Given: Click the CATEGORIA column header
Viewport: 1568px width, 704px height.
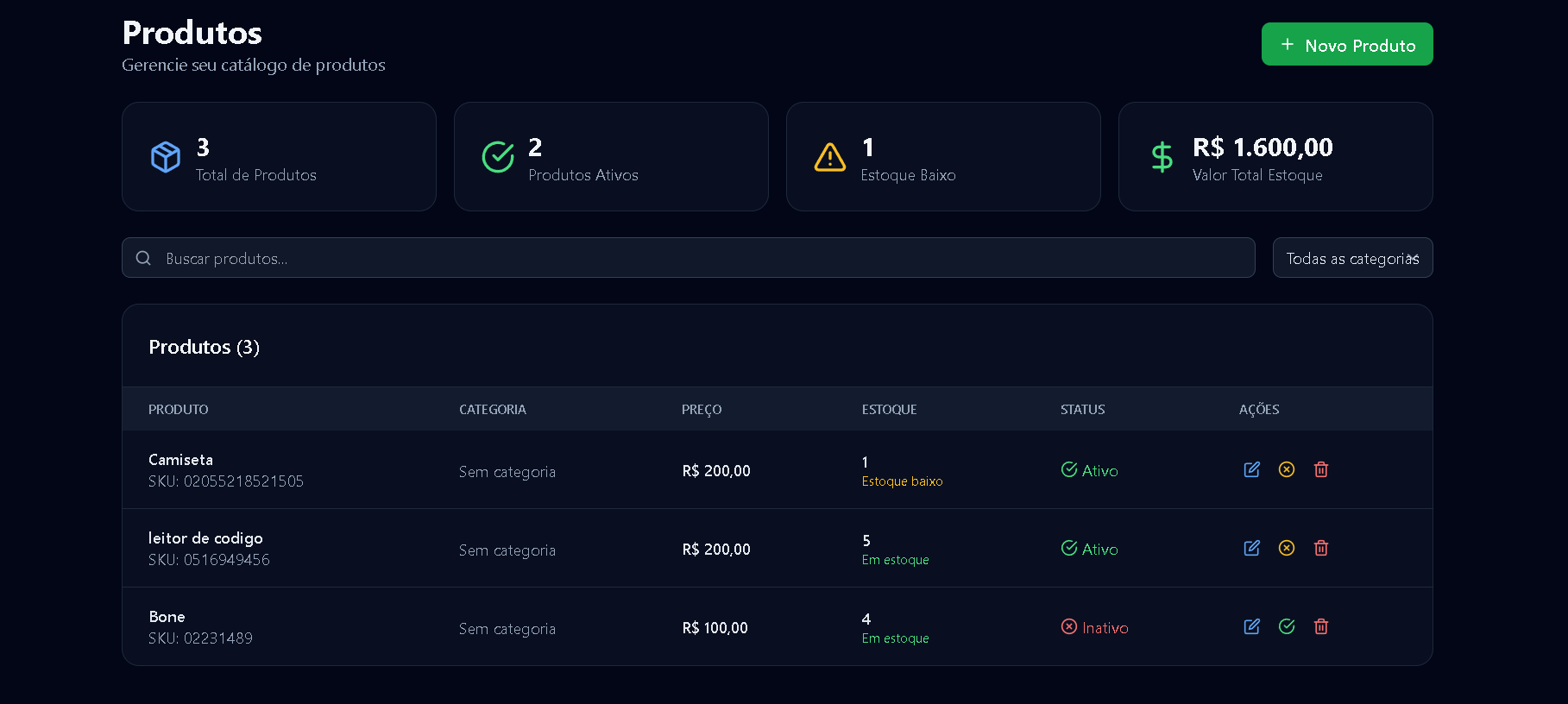Looking at the screenshot, I should click(492, 410).
